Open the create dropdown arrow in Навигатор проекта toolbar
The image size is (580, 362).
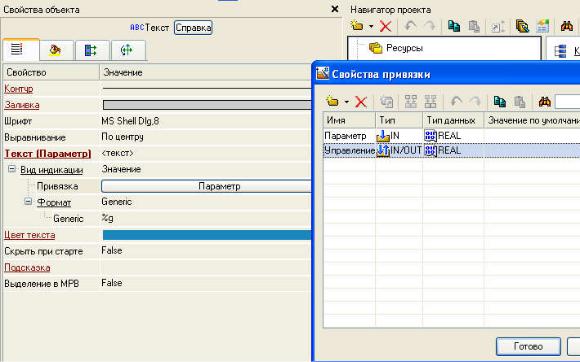pyautogui.click(x=371, y=26)
